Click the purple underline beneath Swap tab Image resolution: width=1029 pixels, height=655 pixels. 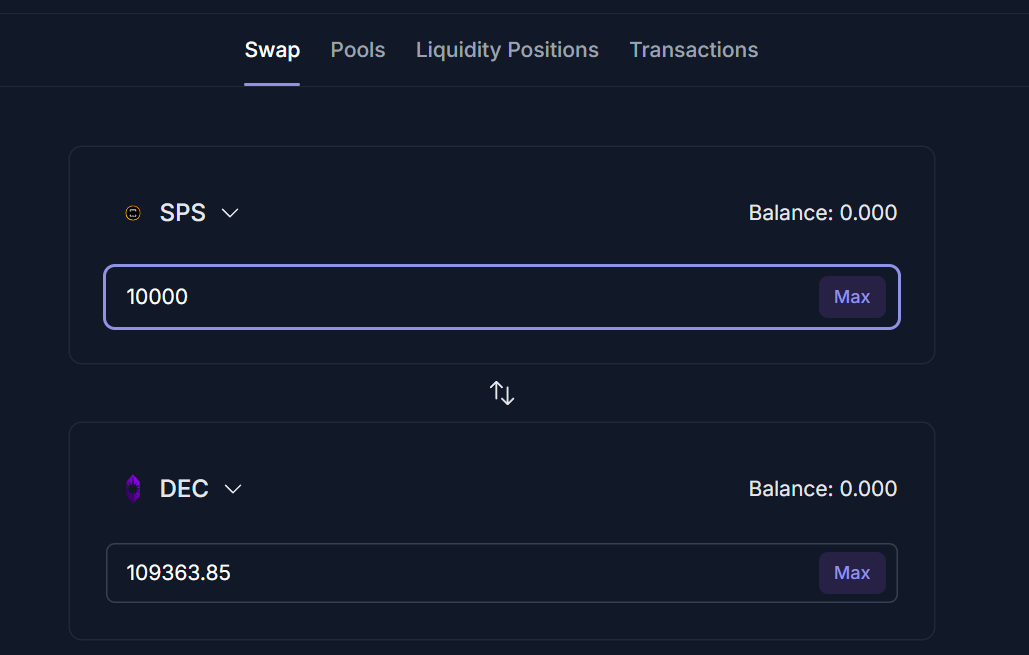pyautogui.click(x=272, y=84)
